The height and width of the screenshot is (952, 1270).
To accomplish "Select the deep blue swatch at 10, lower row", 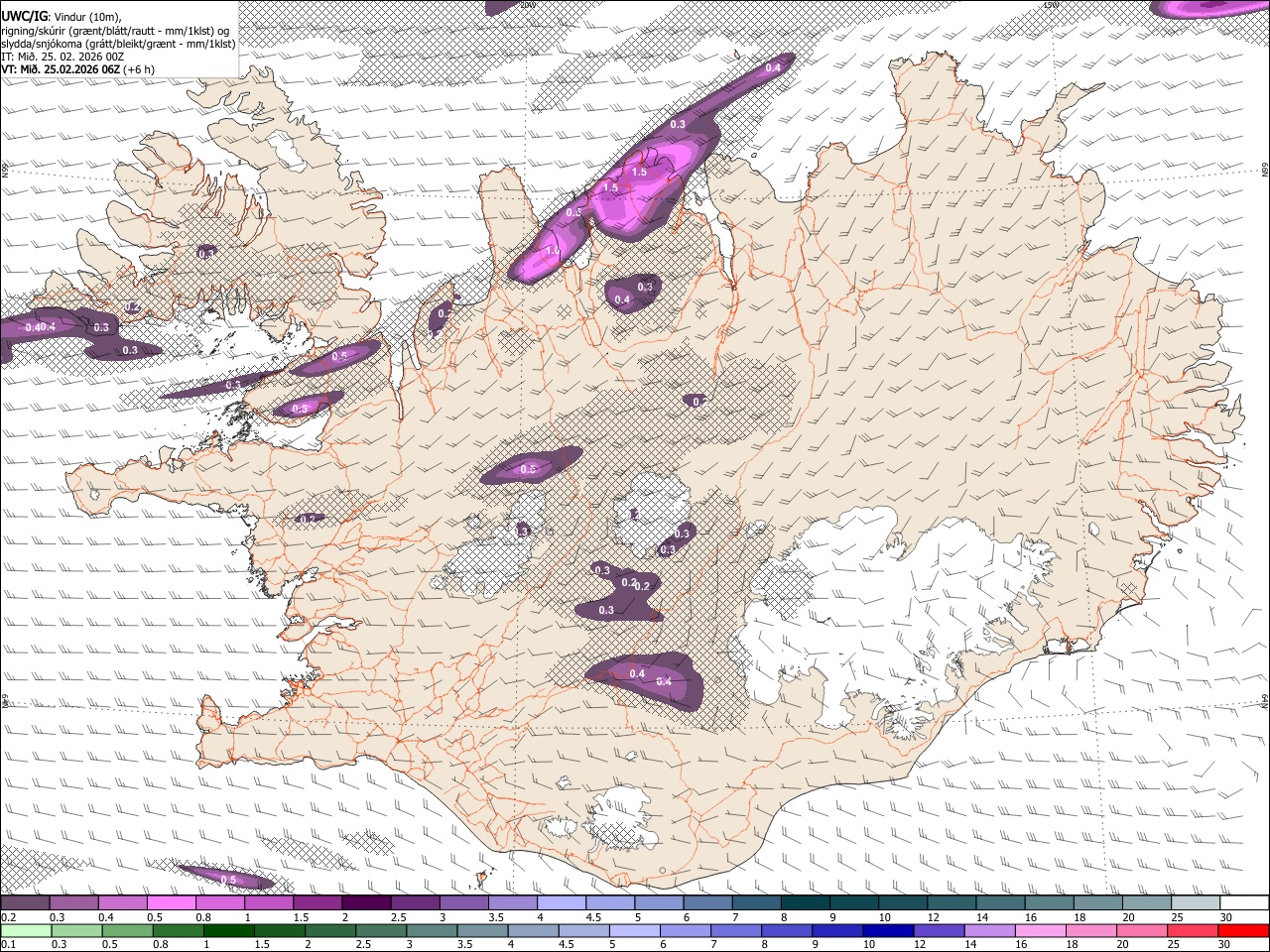I will tap(888, 930).
